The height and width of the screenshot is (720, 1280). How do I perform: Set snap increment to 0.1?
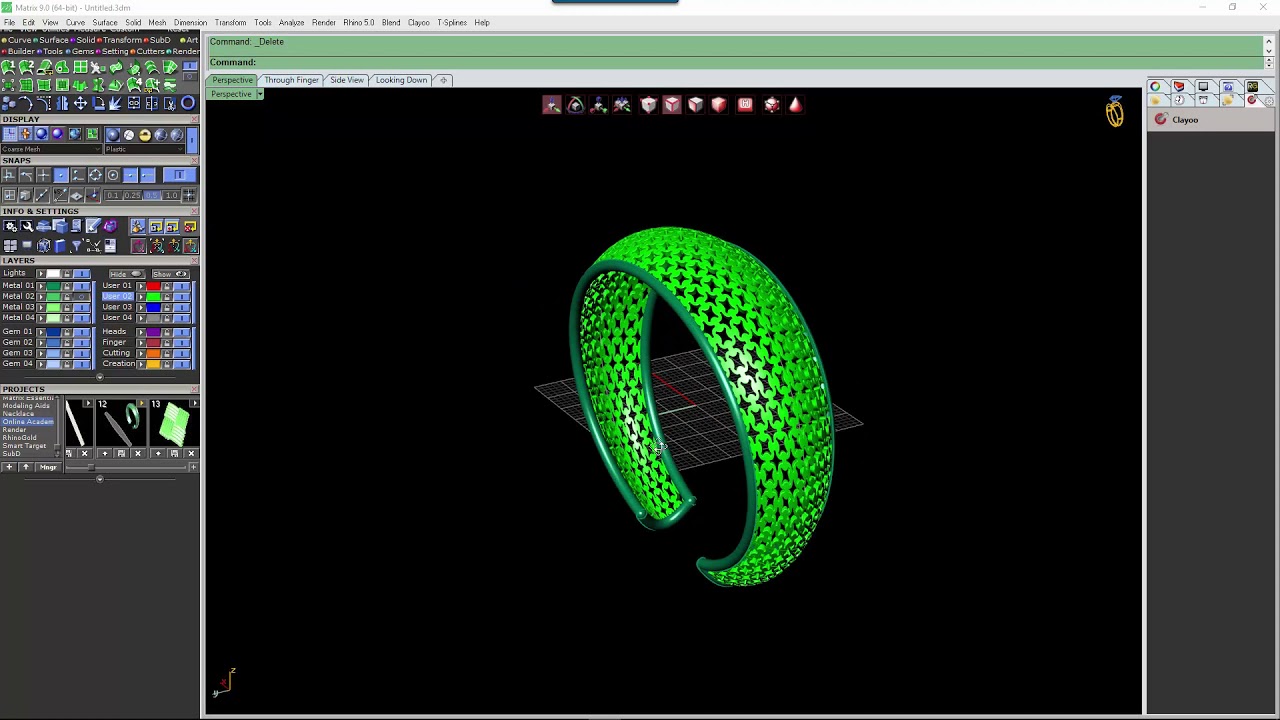click(113, 196)
